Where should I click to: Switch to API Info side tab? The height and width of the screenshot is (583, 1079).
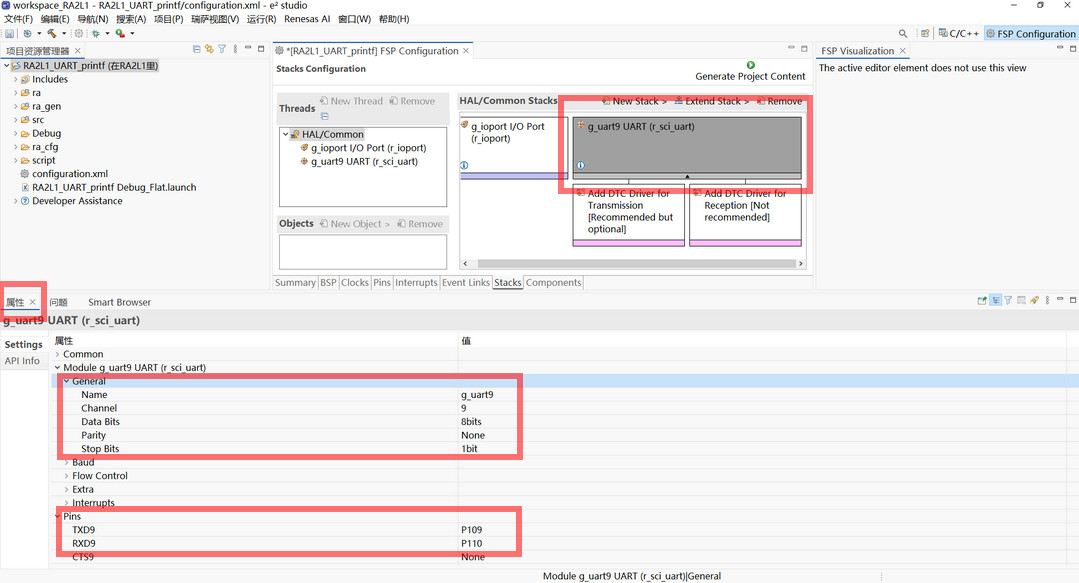22,361
